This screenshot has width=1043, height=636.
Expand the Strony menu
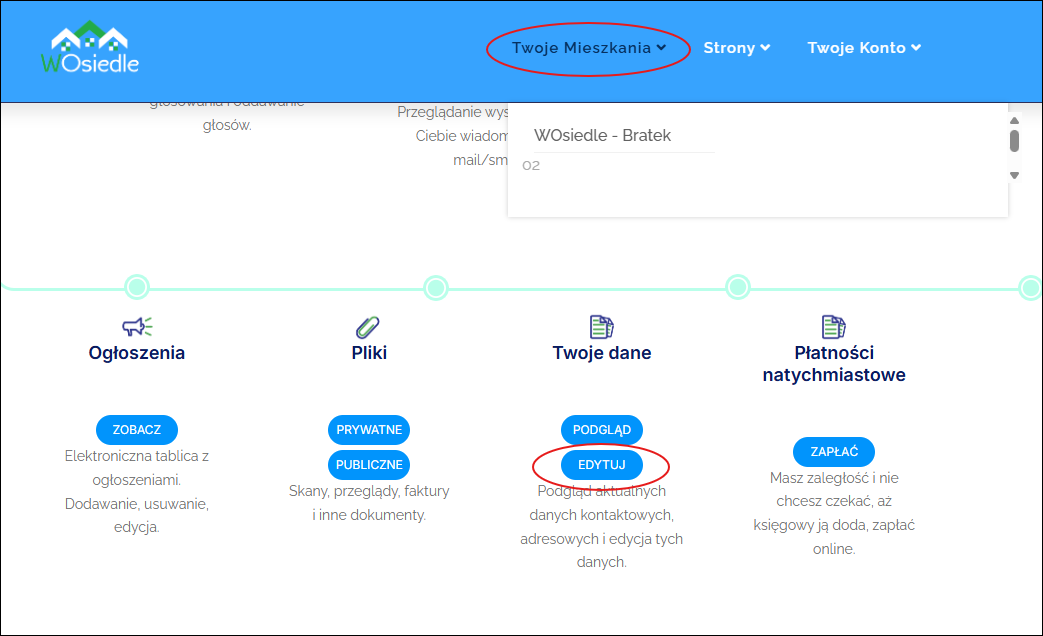coord(736,48)
